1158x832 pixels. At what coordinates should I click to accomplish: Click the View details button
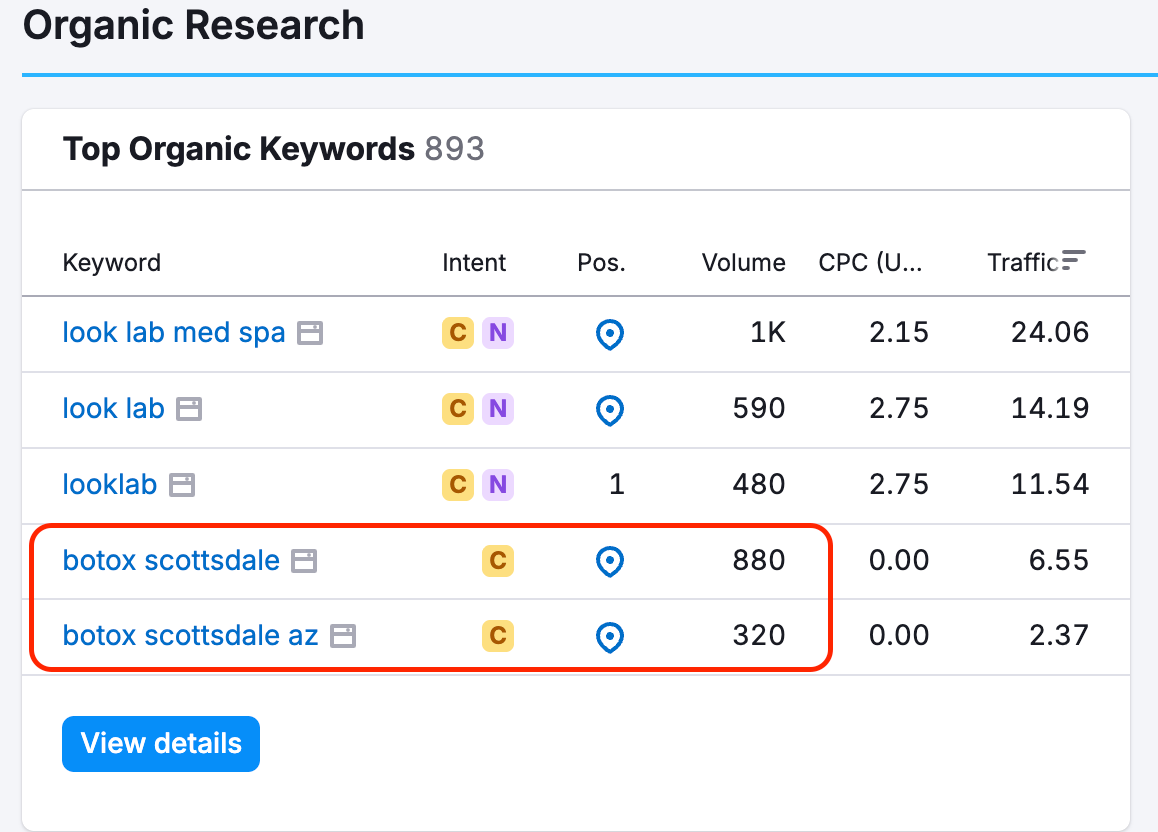coord(161,743)
